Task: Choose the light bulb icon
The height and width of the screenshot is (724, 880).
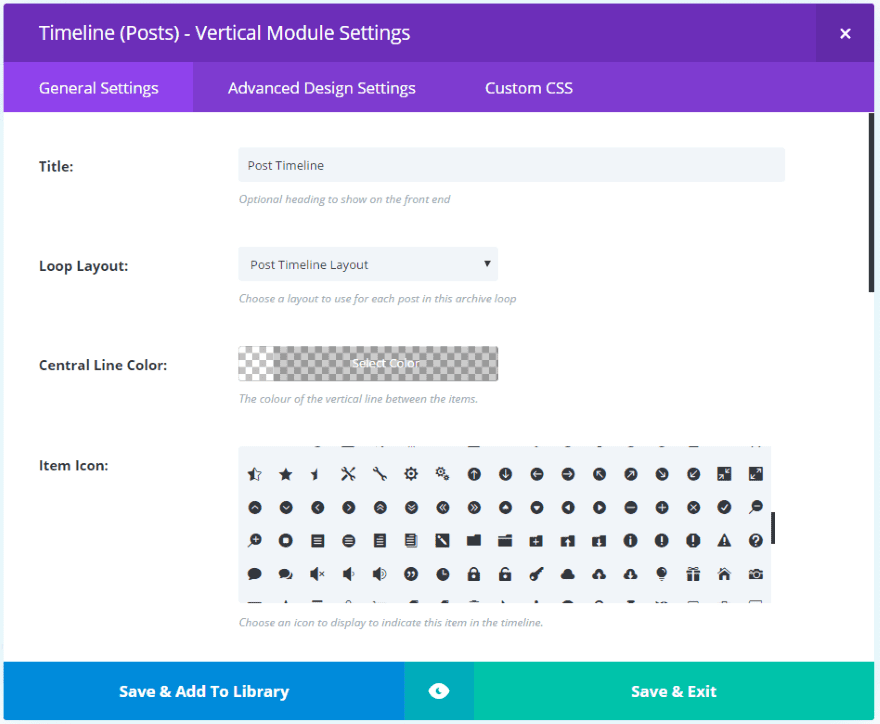Action: click(661, 574)
